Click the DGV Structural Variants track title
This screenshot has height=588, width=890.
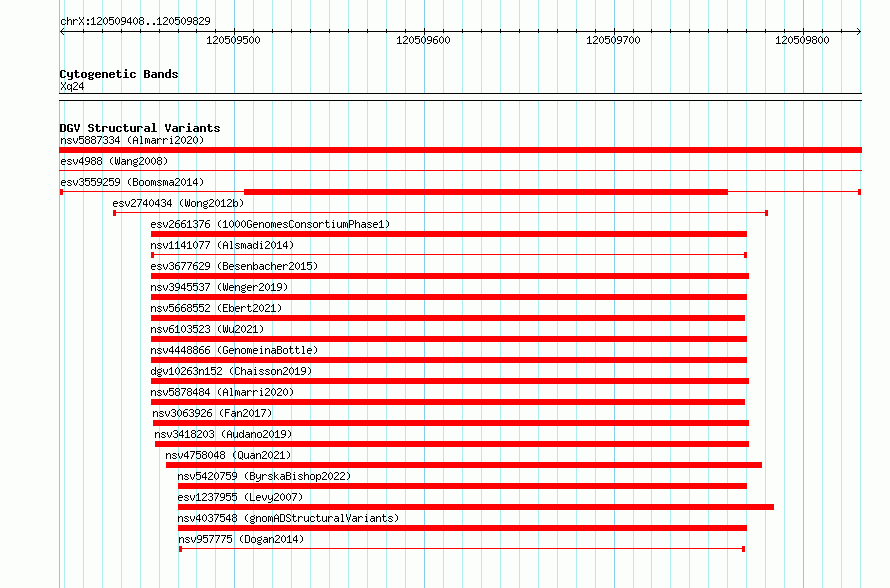pyautogui.click(x=140, y=128)
